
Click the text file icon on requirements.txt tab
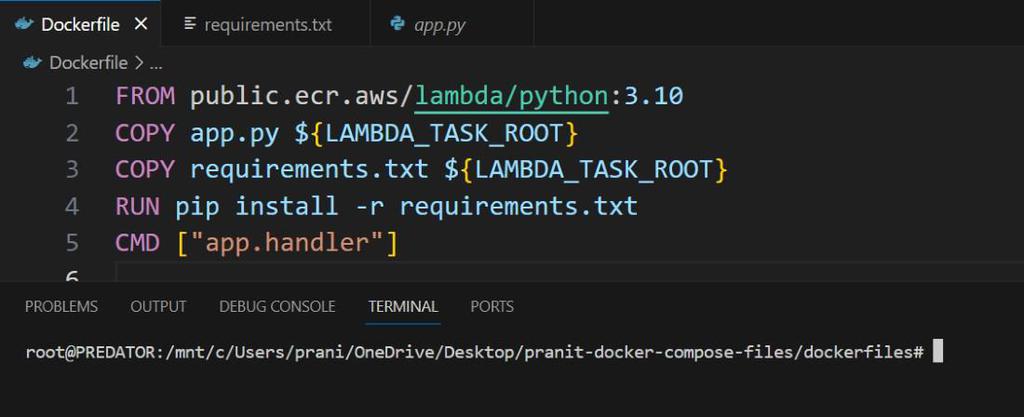(190, 24)
